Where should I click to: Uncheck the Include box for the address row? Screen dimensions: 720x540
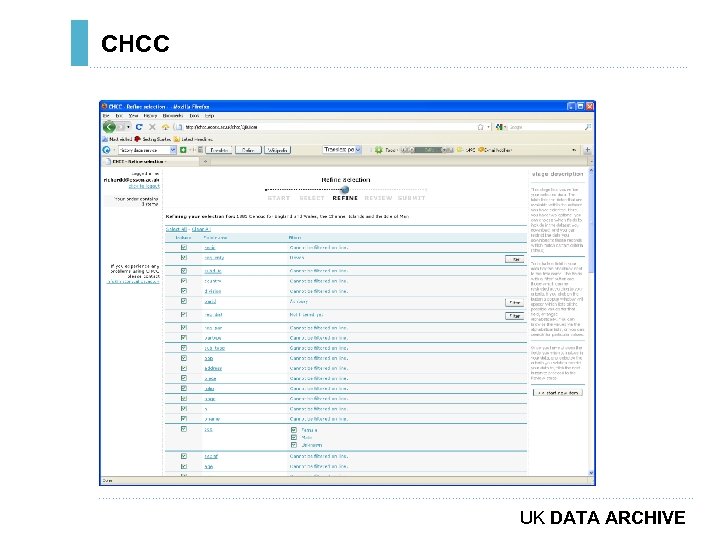coord(184,368)
